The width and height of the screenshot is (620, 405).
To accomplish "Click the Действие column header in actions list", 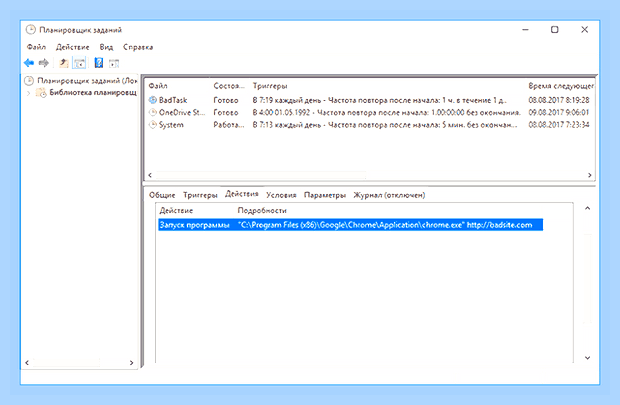I will coord(176,210).
